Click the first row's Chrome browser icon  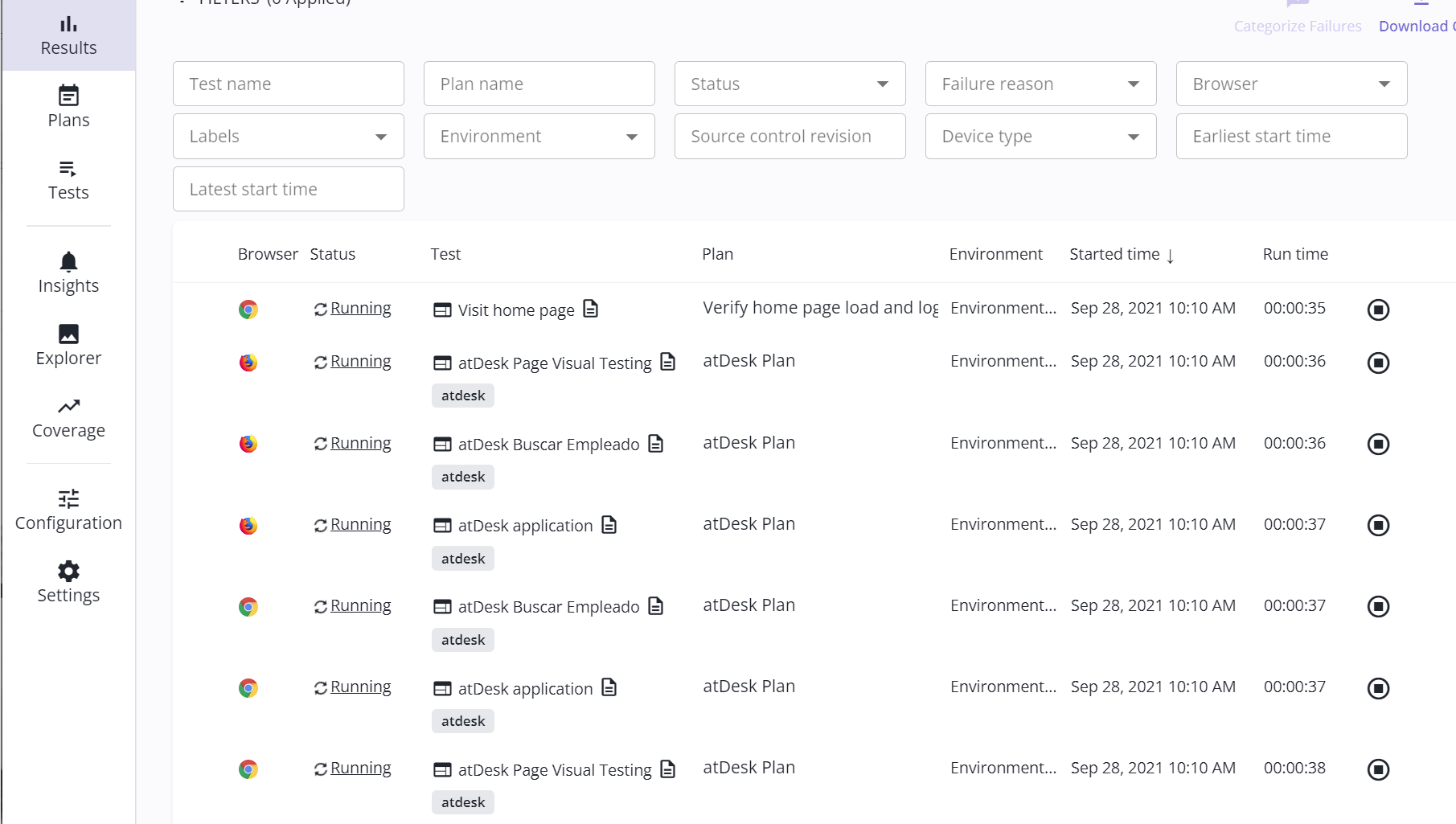[x=248, y=310]
